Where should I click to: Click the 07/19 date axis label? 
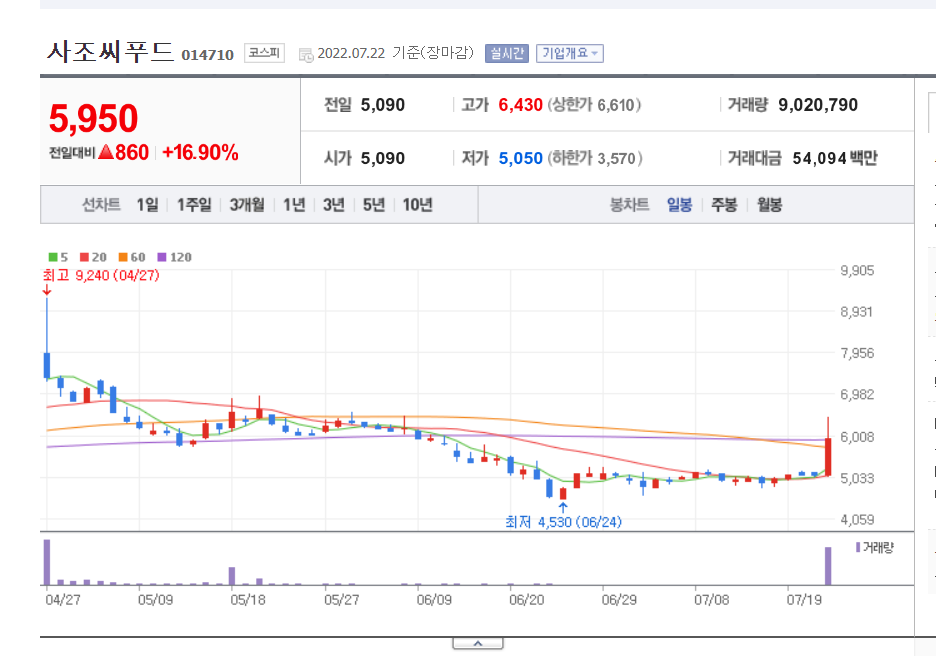pos(804,600)
